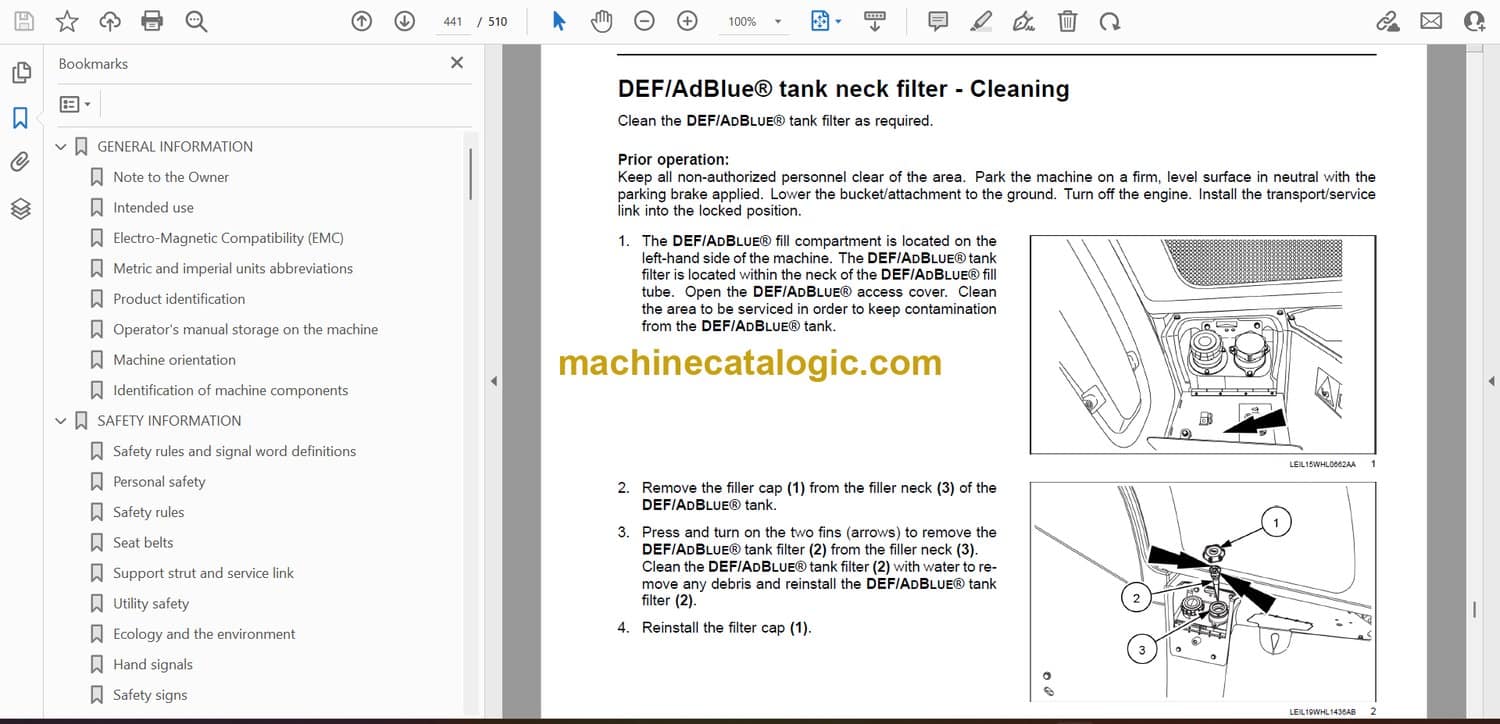The height and width of the screenshot is (724, 1500).
Task: Select the Safety rules bookmark
Action: [x=148, y=512]
